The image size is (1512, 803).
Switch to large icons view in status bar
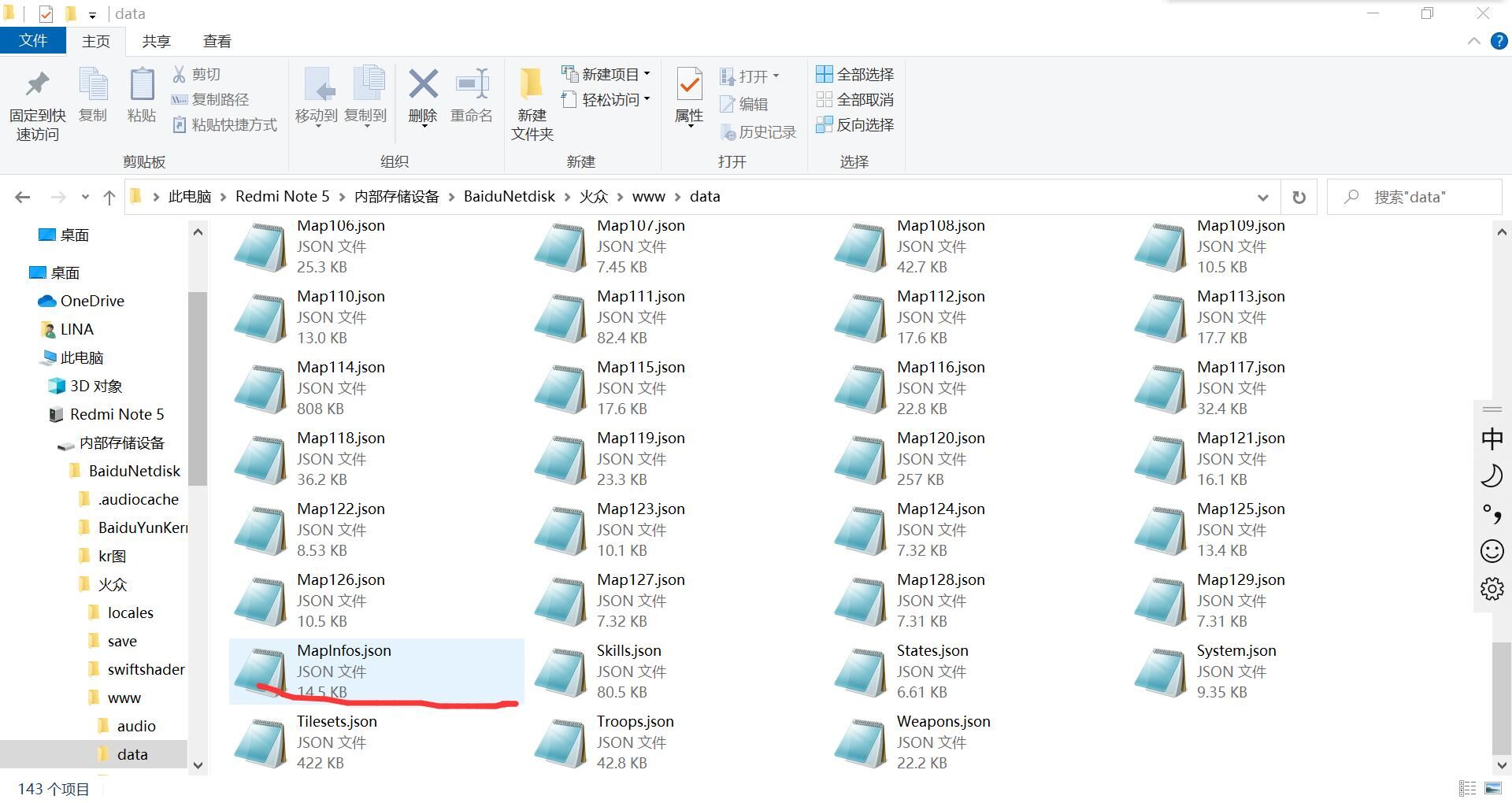click(1492, 788)
